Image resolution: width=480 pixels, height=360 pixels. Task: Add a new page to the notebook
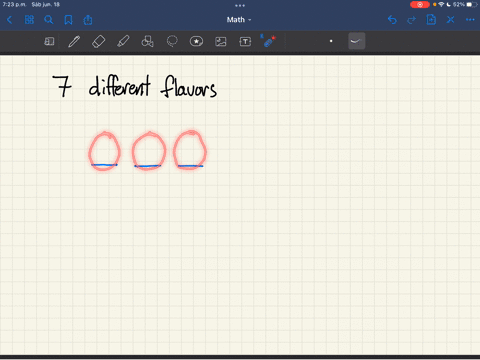click(x=431, y=20)
